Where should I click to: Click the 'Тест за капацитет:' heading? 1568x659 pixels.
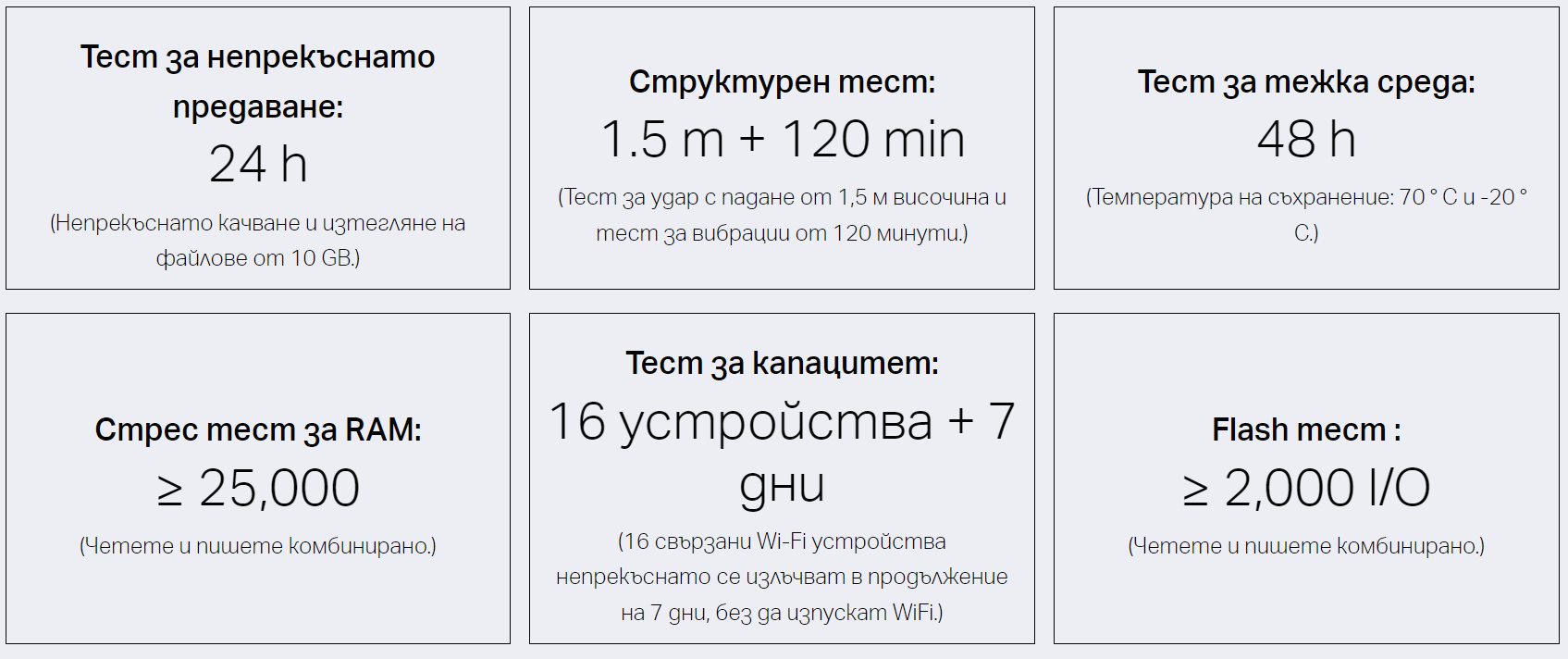point(782,363)
